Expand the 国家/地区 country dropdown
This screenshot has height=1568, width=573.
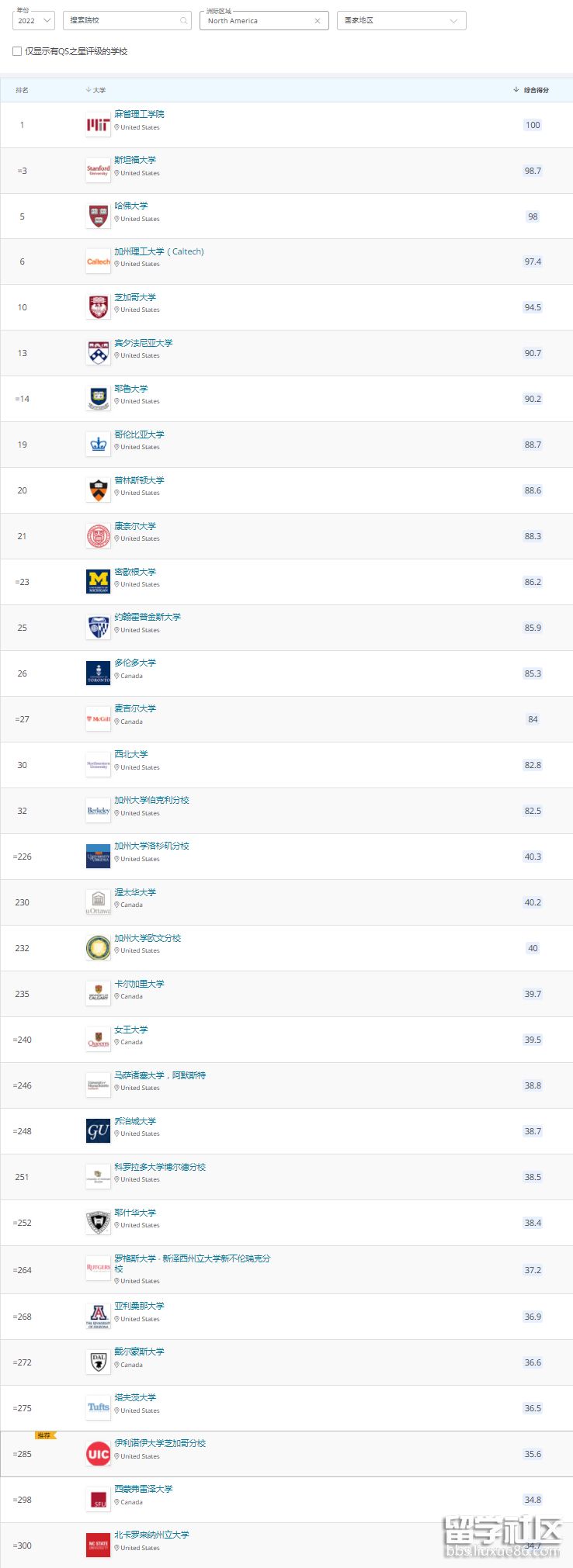401,21
